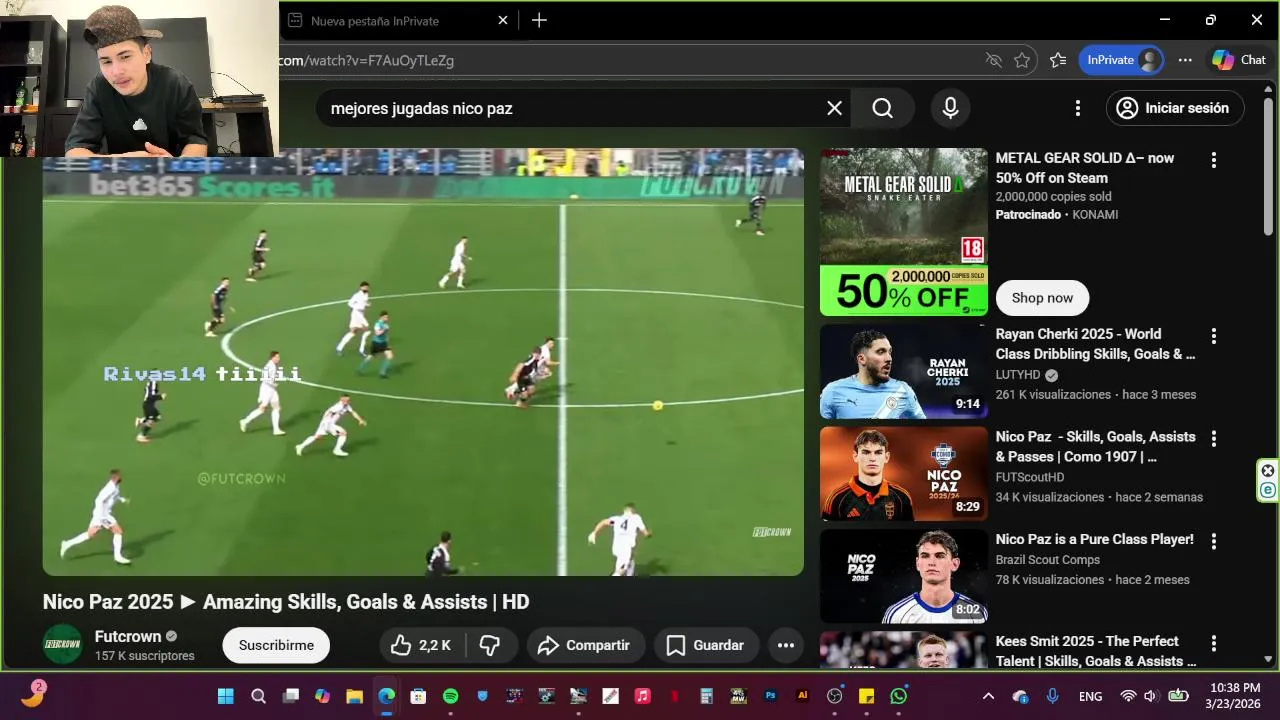Open options for FUTScoutHD Nico Paz video
This screenshot has height=720, width=1280.
click(1213, 439)
